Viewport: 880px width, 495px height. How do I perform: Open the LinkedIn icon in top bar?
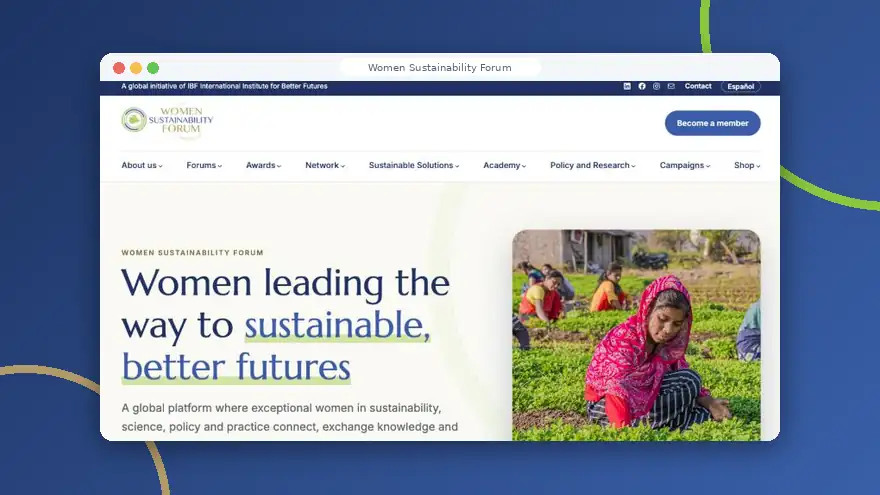pyautogui.click(x=627, y=86)
